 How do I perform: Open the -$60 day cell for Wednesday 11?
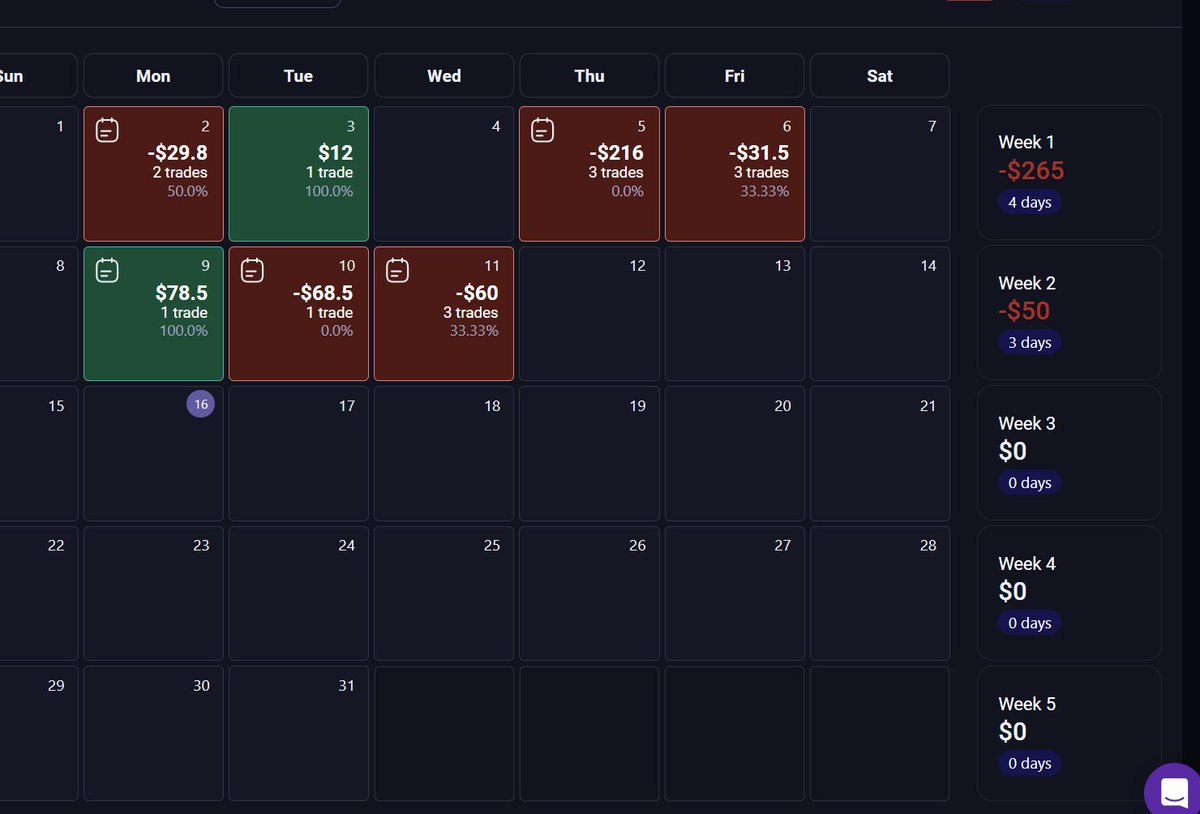coord(444,314)
